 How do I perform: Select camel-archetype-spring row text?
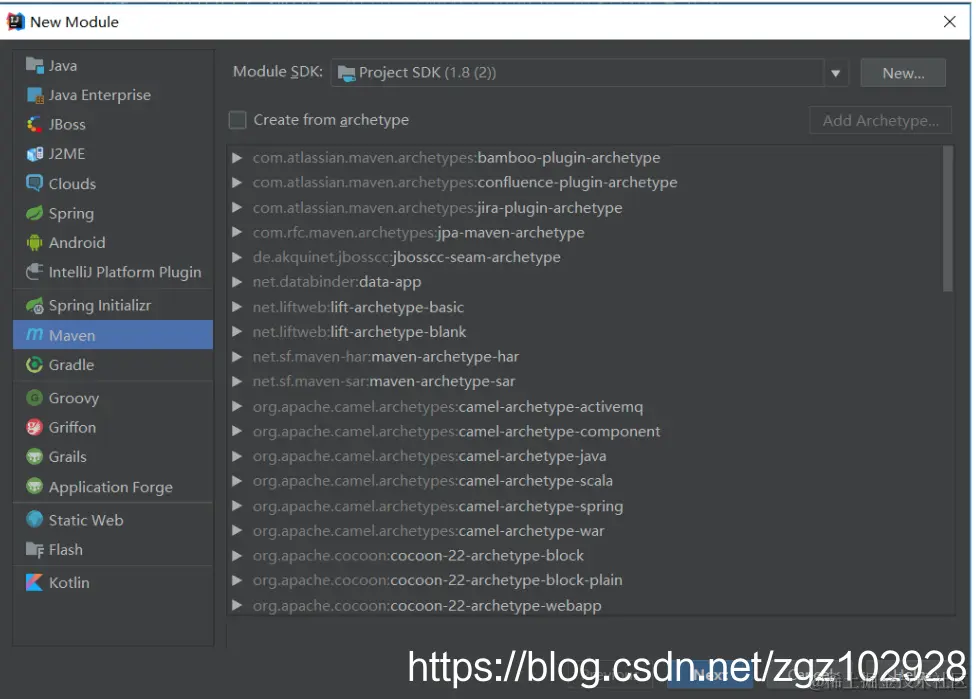point(438,506)
